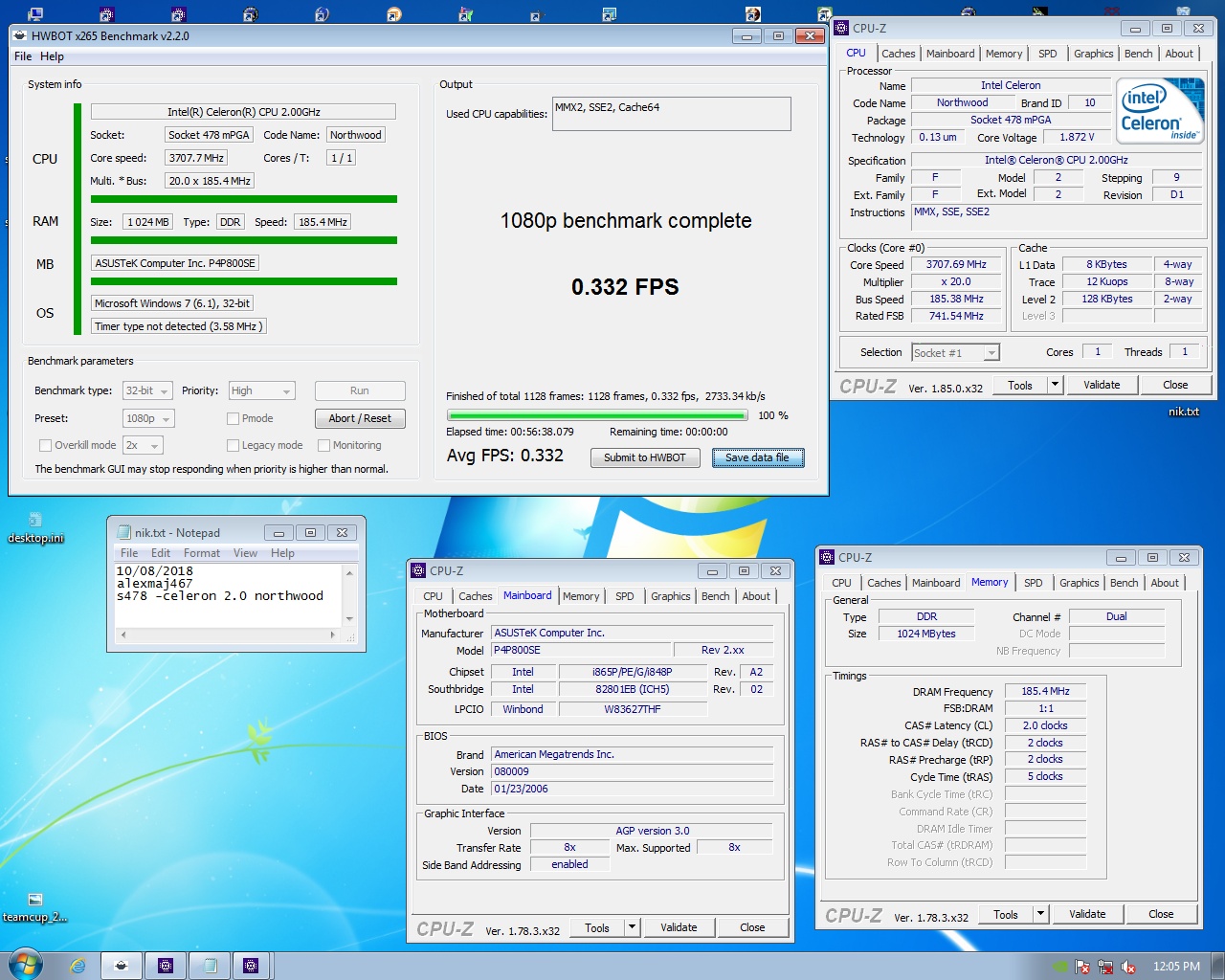The image size is (1225, 980).
Task: Open Notepad View menu
Action: (x=245, y=553)
